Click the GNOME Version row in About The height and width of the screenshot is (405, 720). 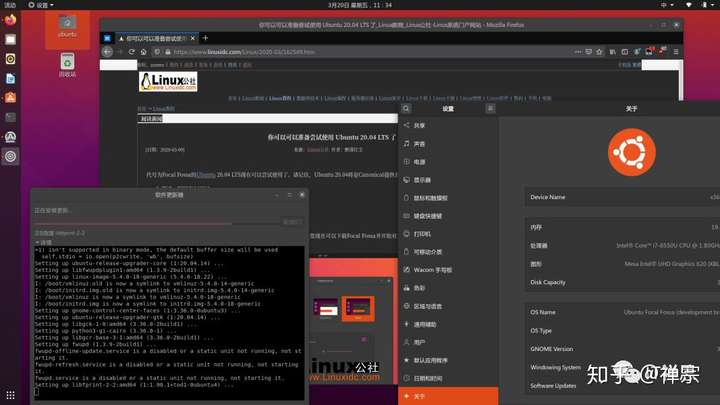pos(622,349)
